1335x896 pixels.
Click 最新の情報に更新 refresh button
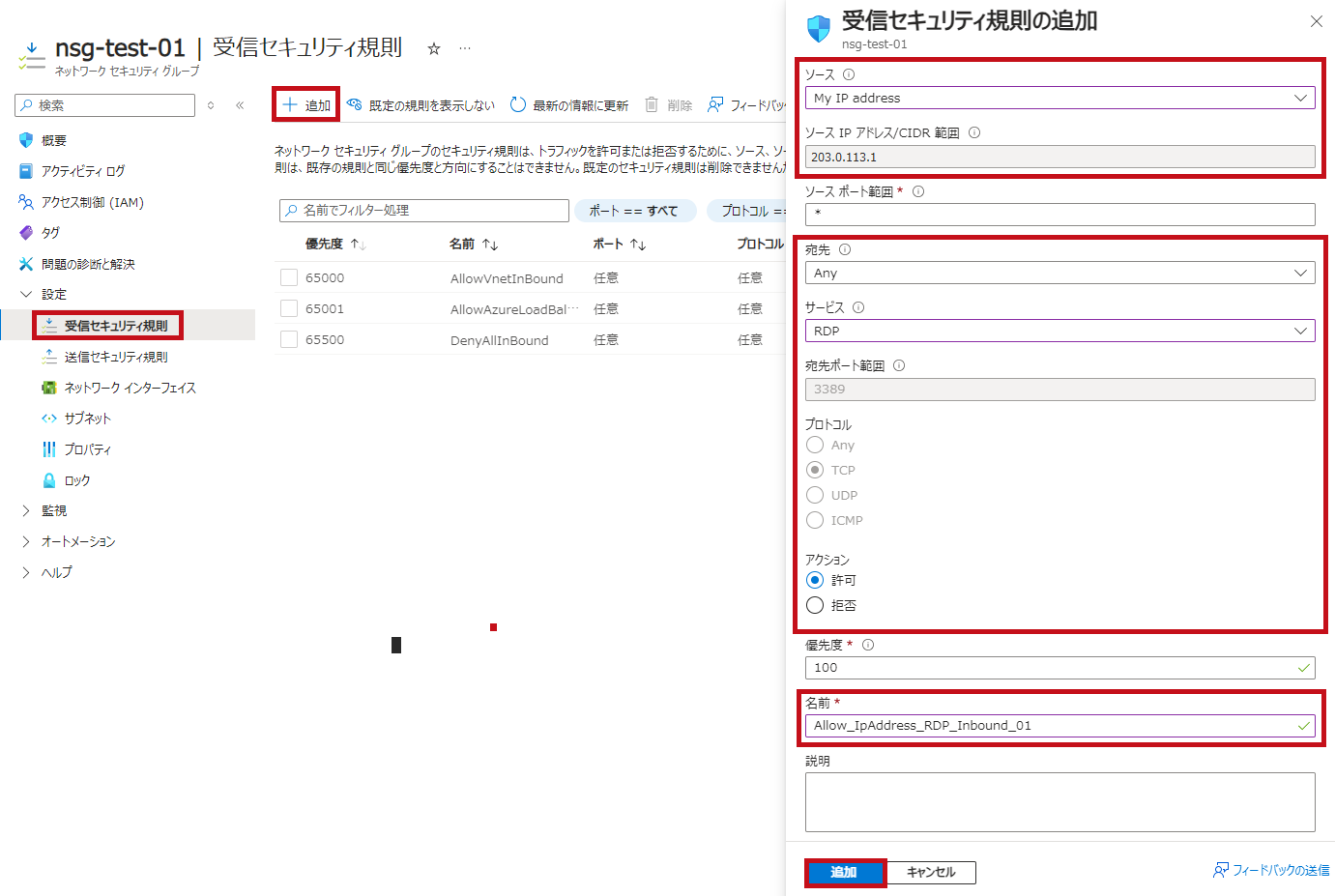569,105
